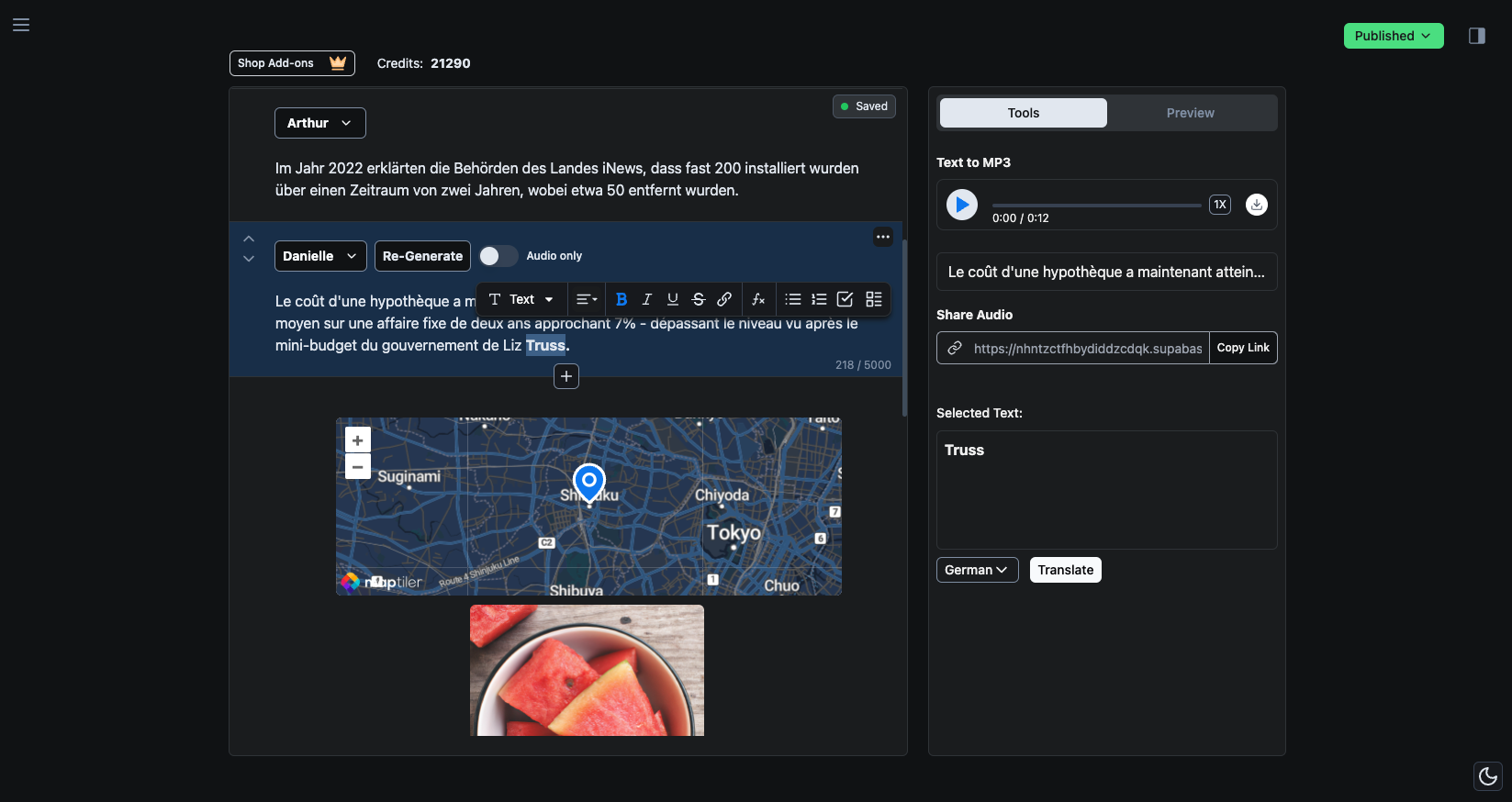The width and height of the screenshot is (1512, 802).
Task: Add new block with plus button
Action: click(x=566, y=376)
